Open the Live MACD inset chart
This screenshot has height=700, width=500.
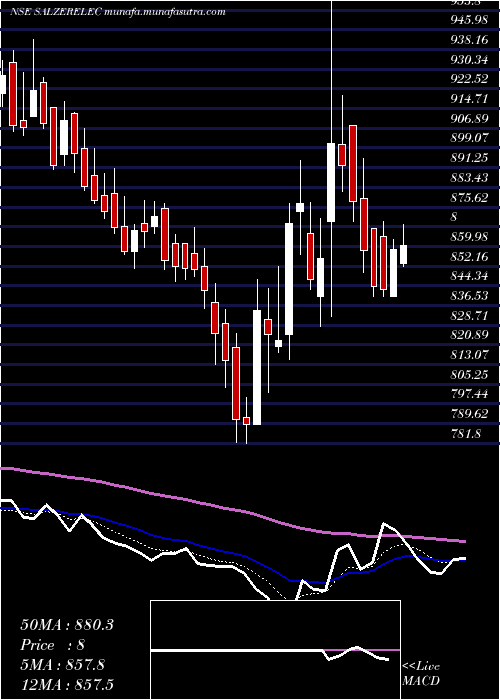(275, 650)
